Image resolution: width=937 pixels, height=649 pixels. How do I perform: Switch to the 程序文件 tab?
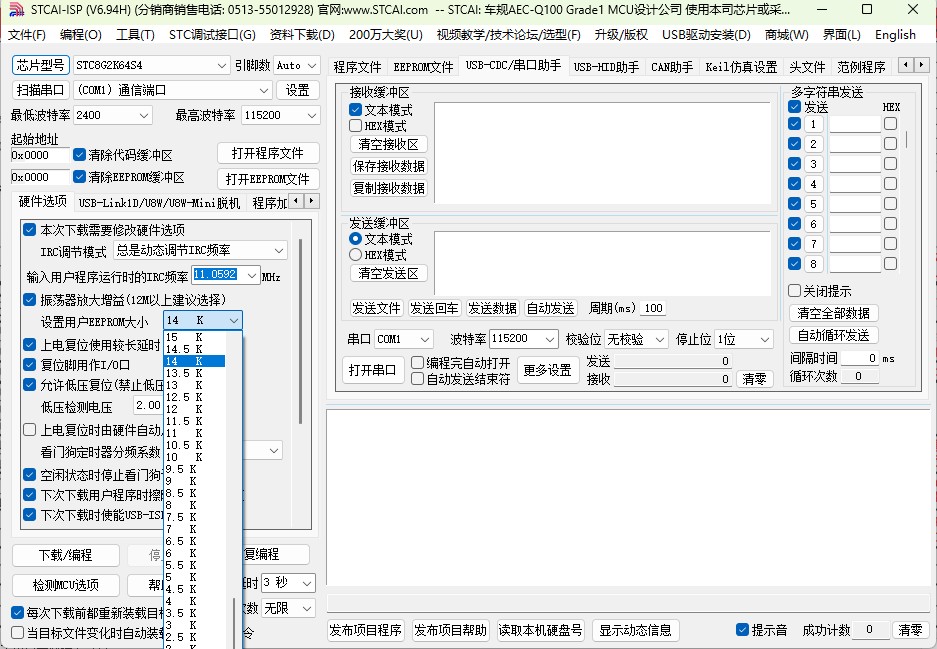[x=357, y=67]
